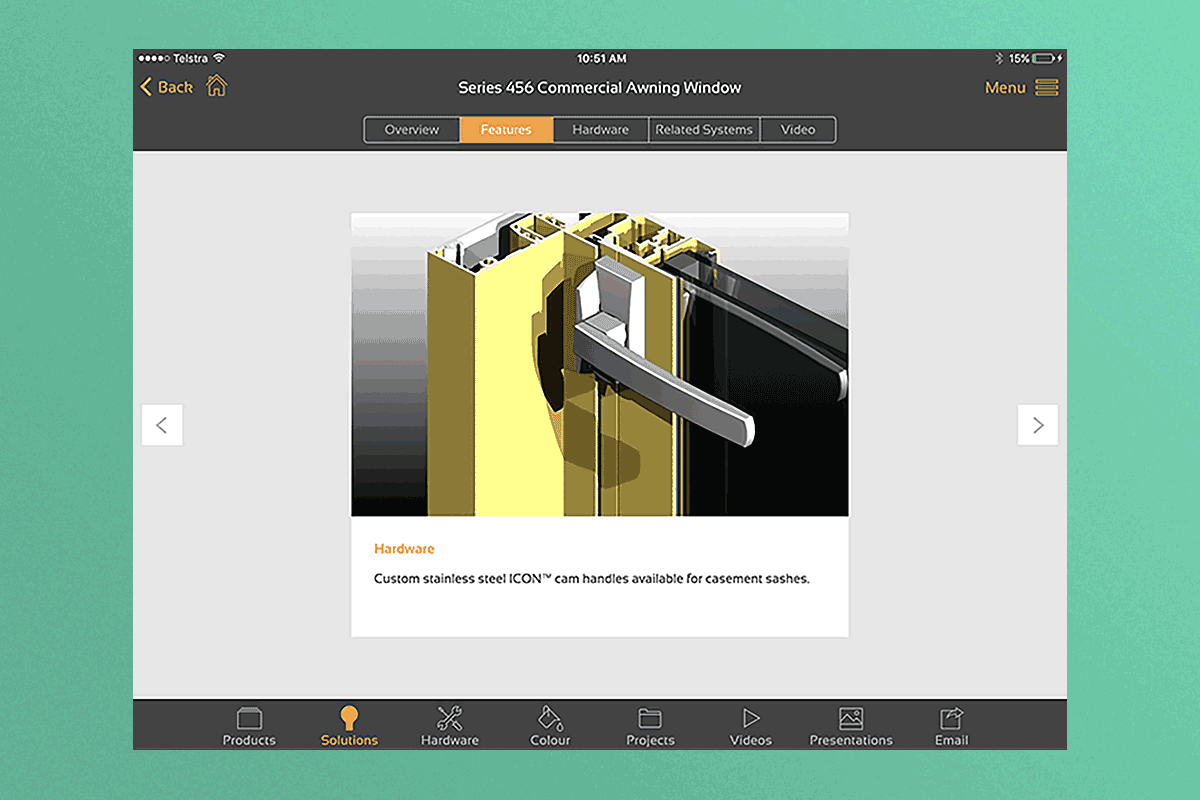Tap the Home icon in header
This screenshot has width=1200, height=800.
217,87
